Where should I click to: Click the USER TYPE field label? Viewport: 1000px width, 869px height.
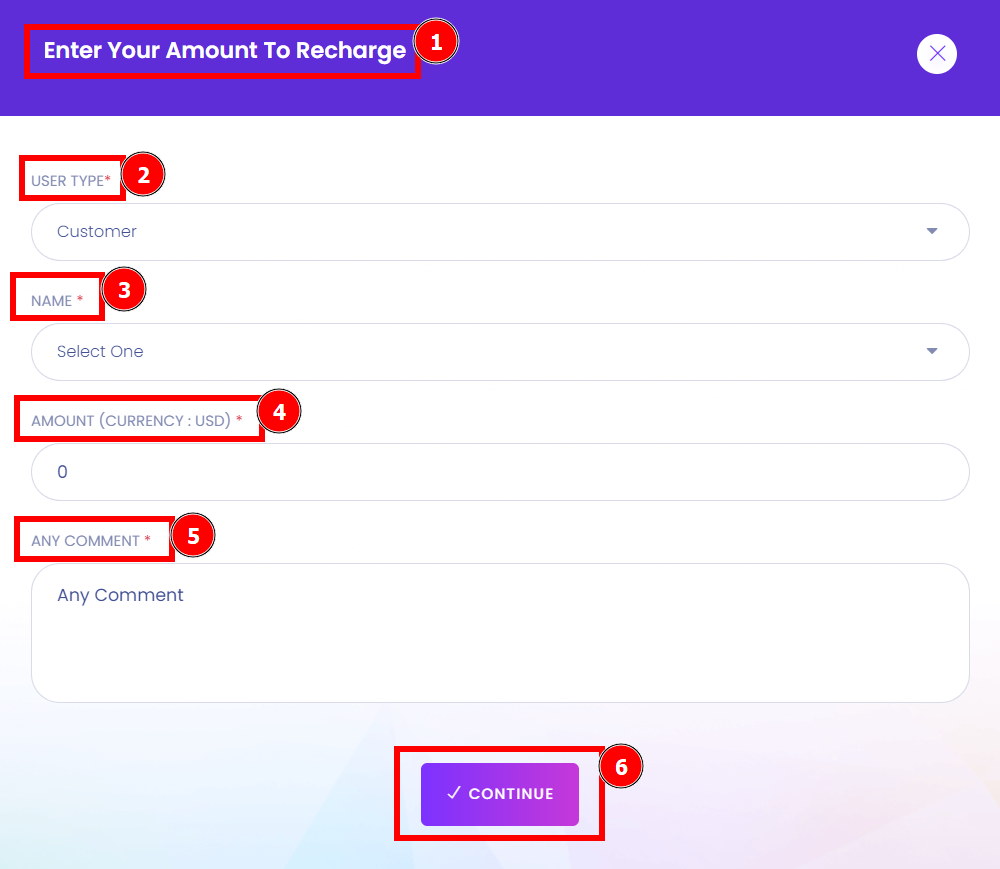click(x=71, y=180)
